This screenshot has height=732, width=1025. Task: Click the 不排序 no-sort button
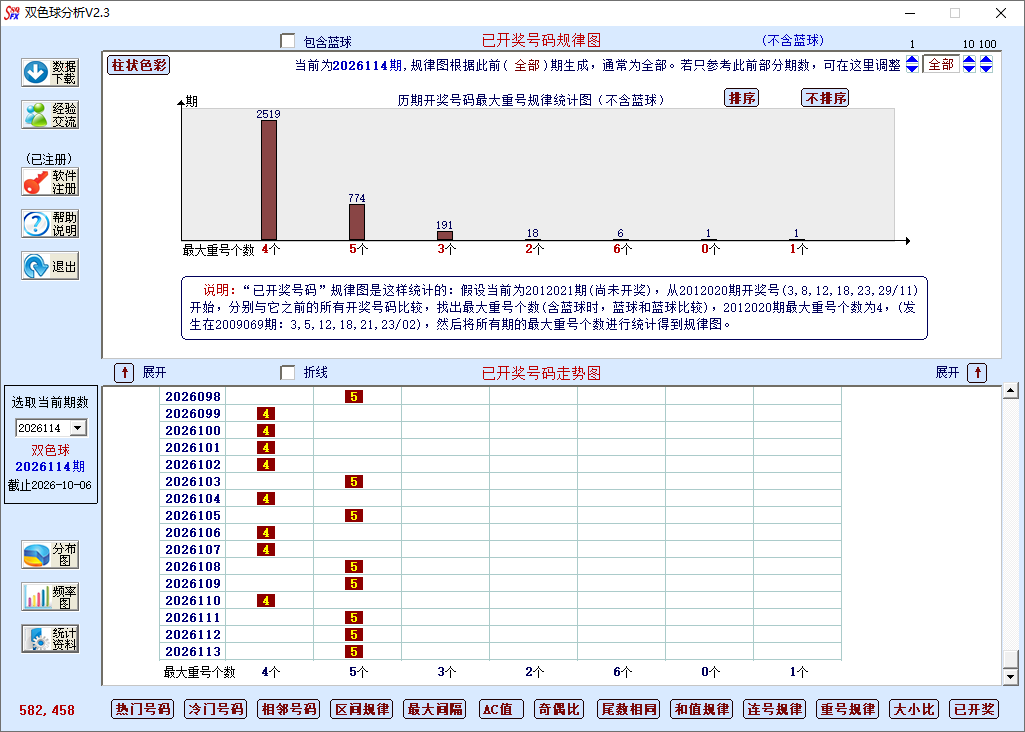pos(825,98)
